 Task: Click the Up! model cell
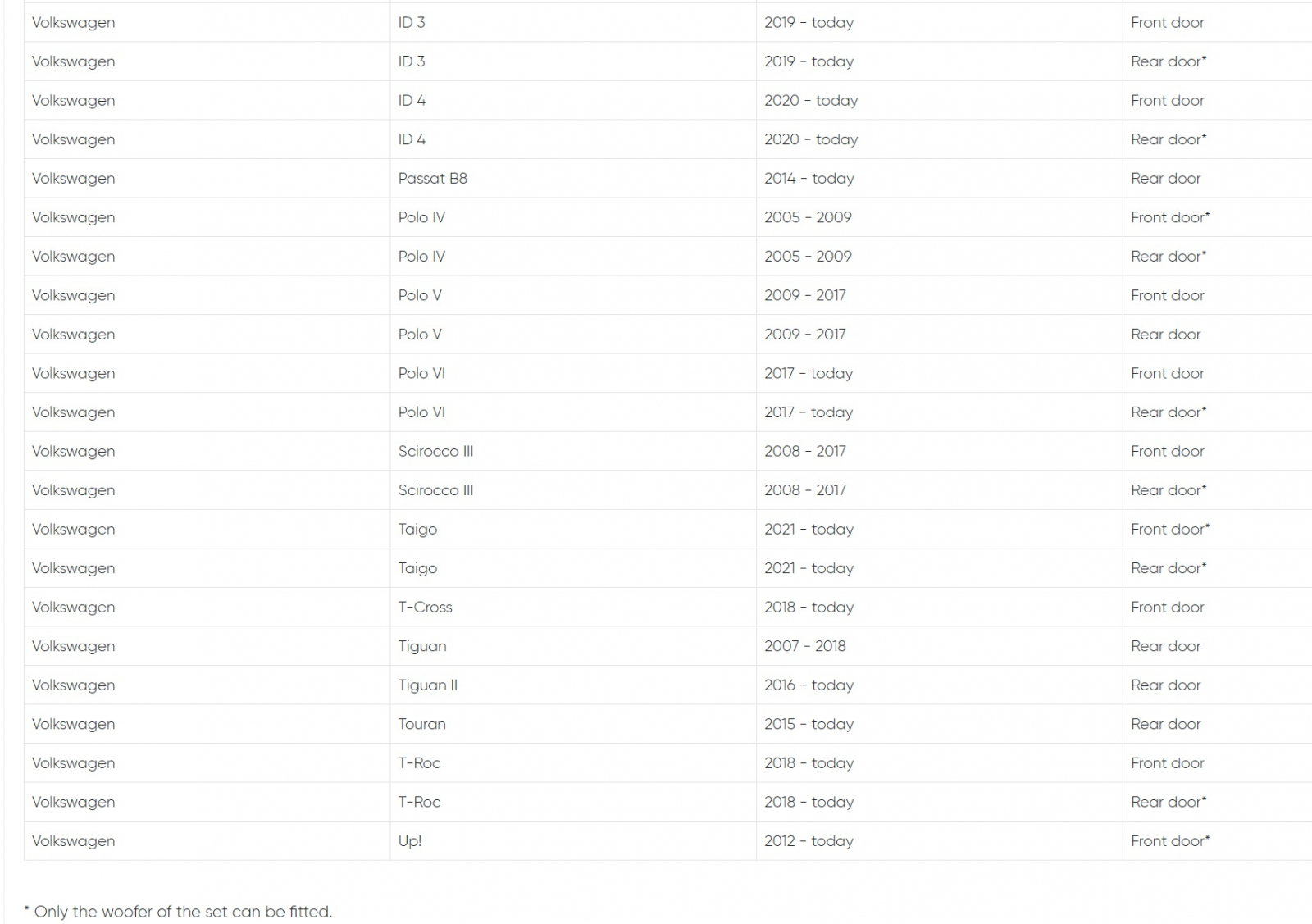coord(409,841)
